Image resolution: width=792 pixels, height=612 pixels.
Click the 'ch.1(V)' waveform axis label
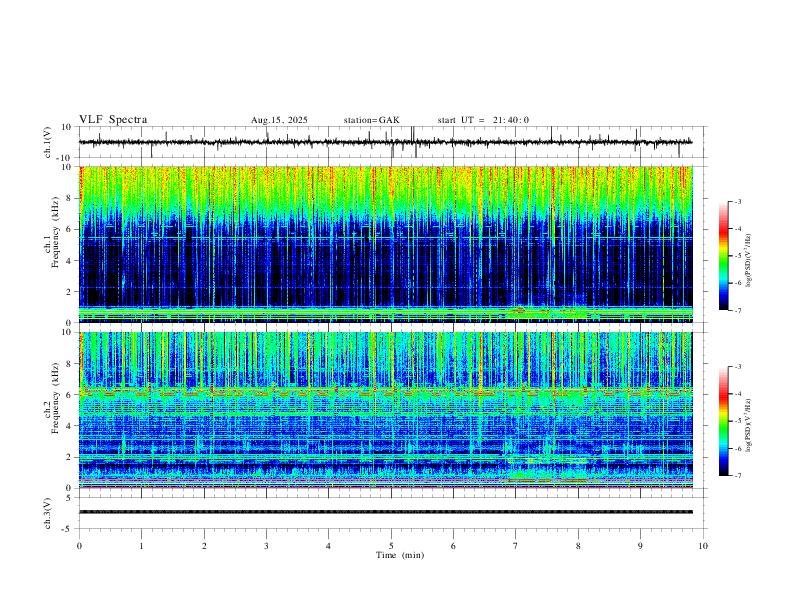pyautogui.click(x=48, y=142)
